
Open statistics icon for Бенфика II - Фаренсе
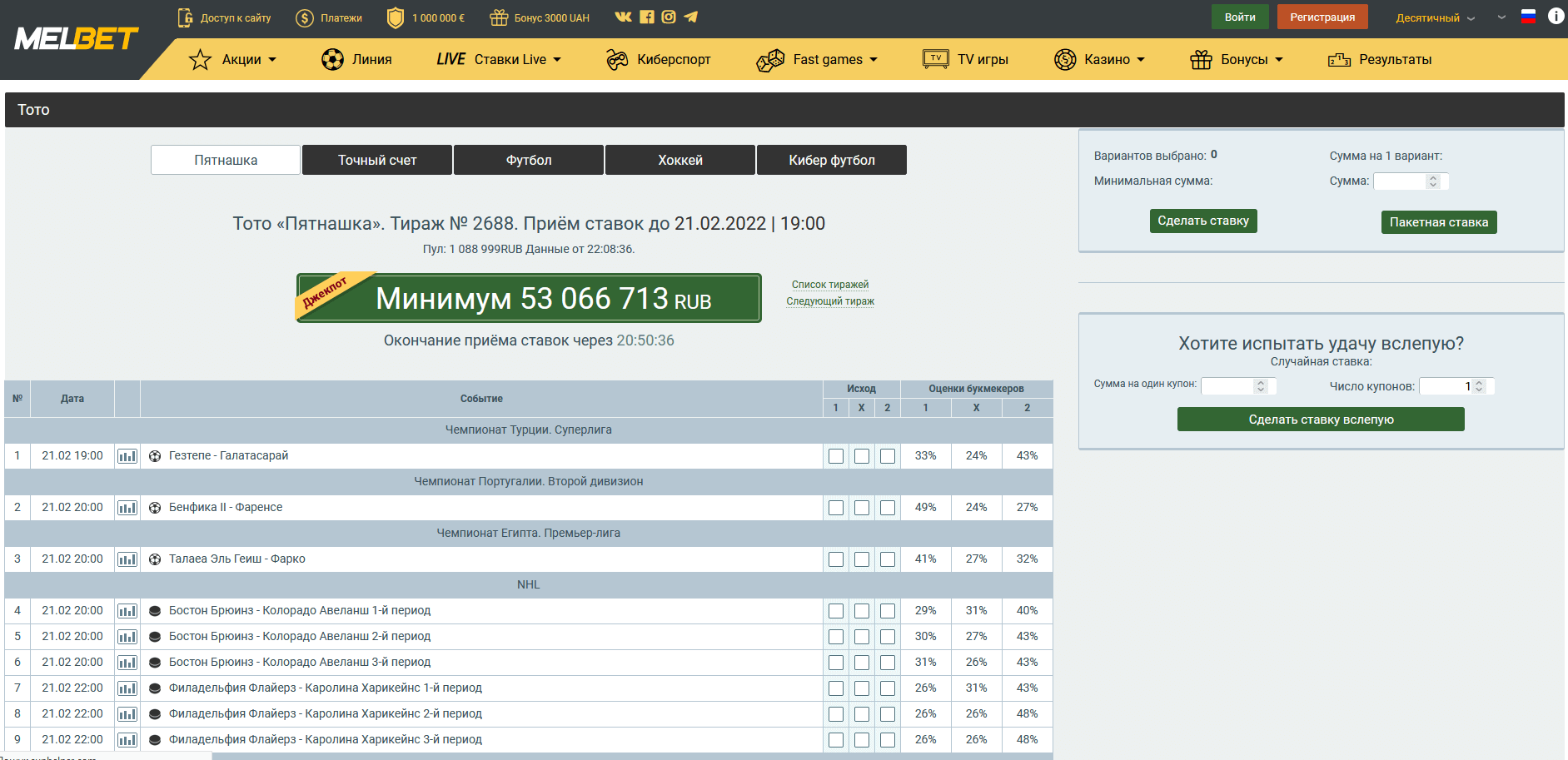click(x=127, y=508)
